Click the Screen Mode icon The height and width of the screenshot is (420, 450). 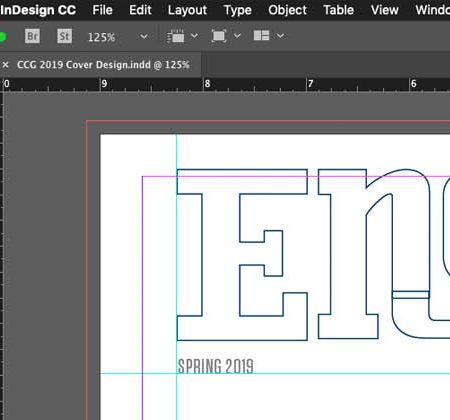click(x=219, y=36)
